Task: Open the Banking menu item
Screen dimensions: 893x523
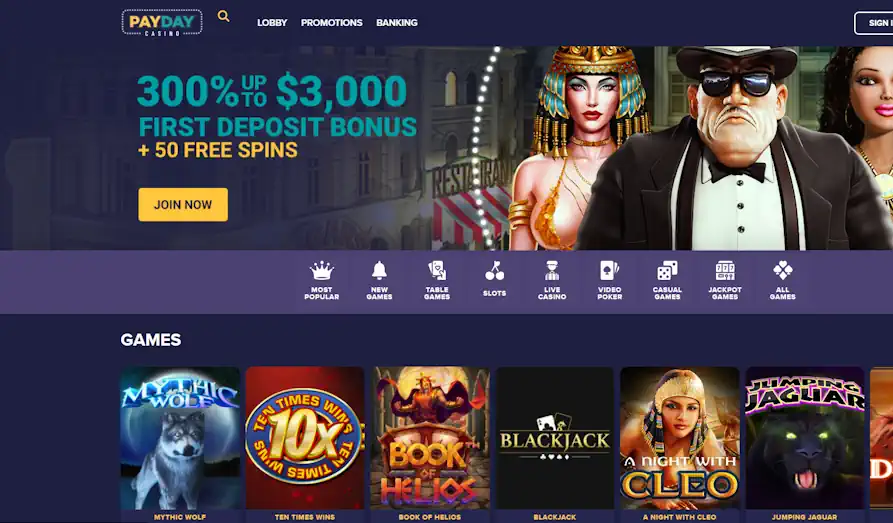Action: (397, 23)
